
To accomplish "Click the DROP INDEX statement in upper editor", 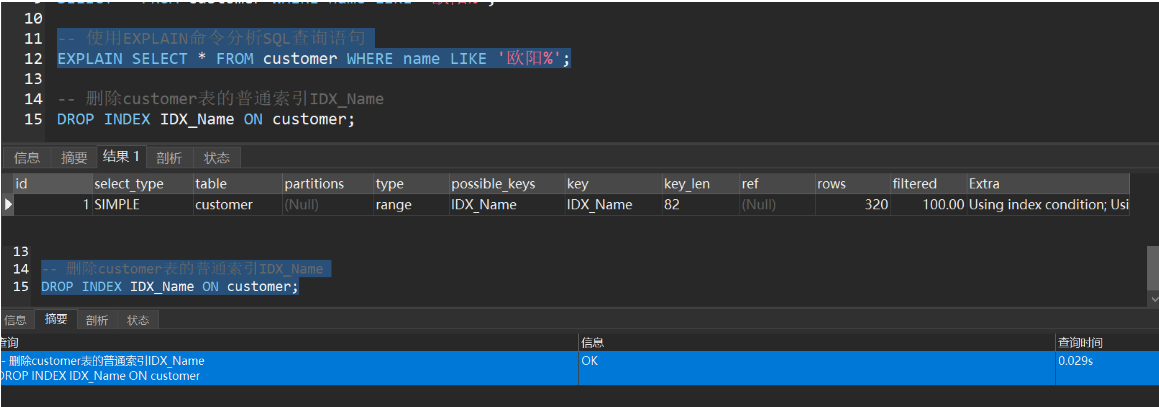I will click(x=206, y=119).
